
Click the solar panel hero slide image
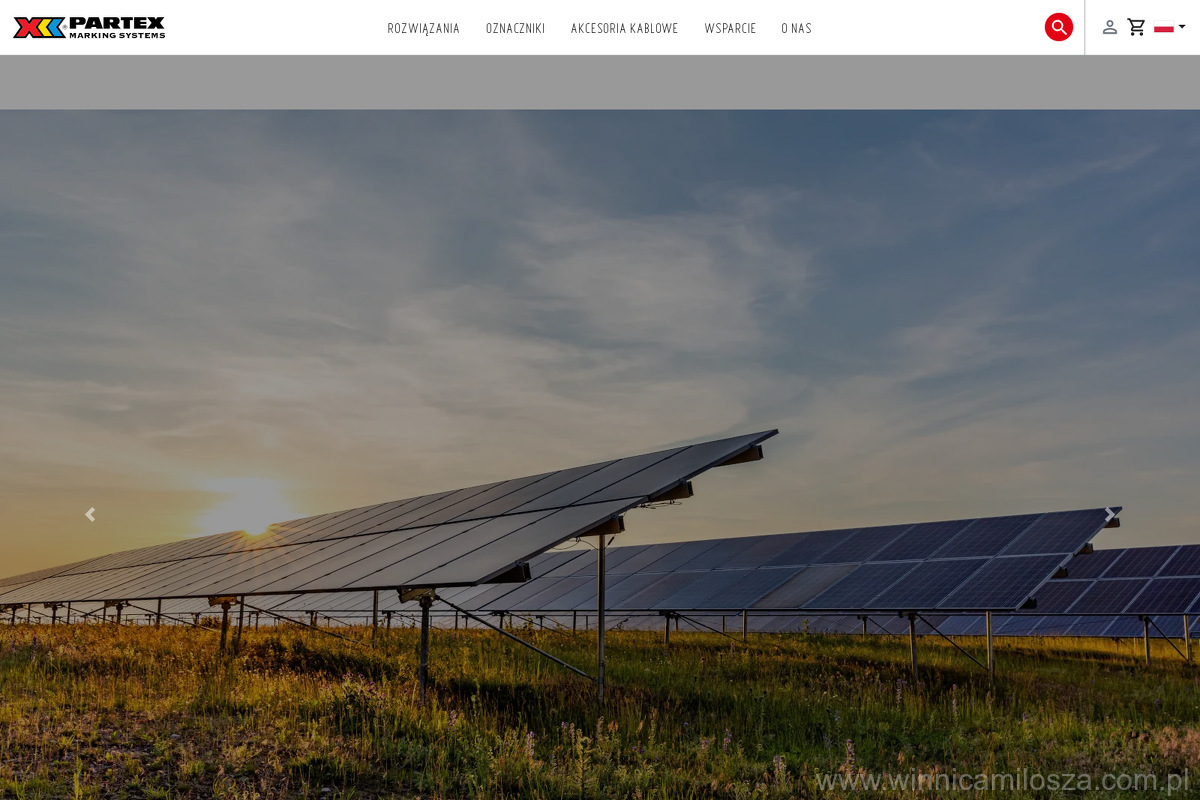click(600, 455)
